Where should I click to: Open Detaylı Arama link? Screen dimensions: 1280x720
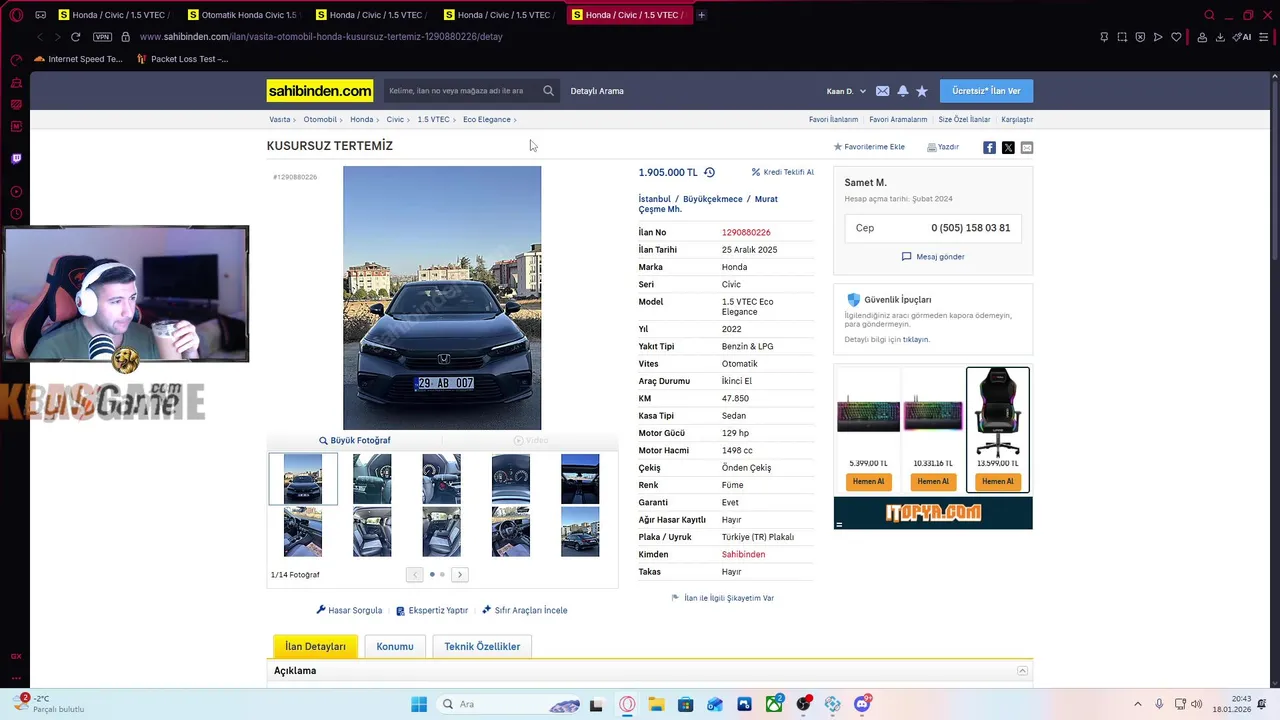597,91
